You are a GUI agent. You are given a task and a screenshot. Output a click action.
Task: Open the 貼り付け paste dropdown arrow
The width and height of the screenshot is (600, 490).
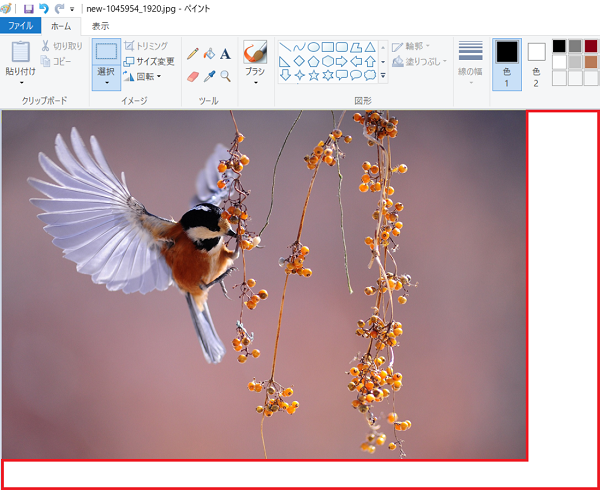21,83
